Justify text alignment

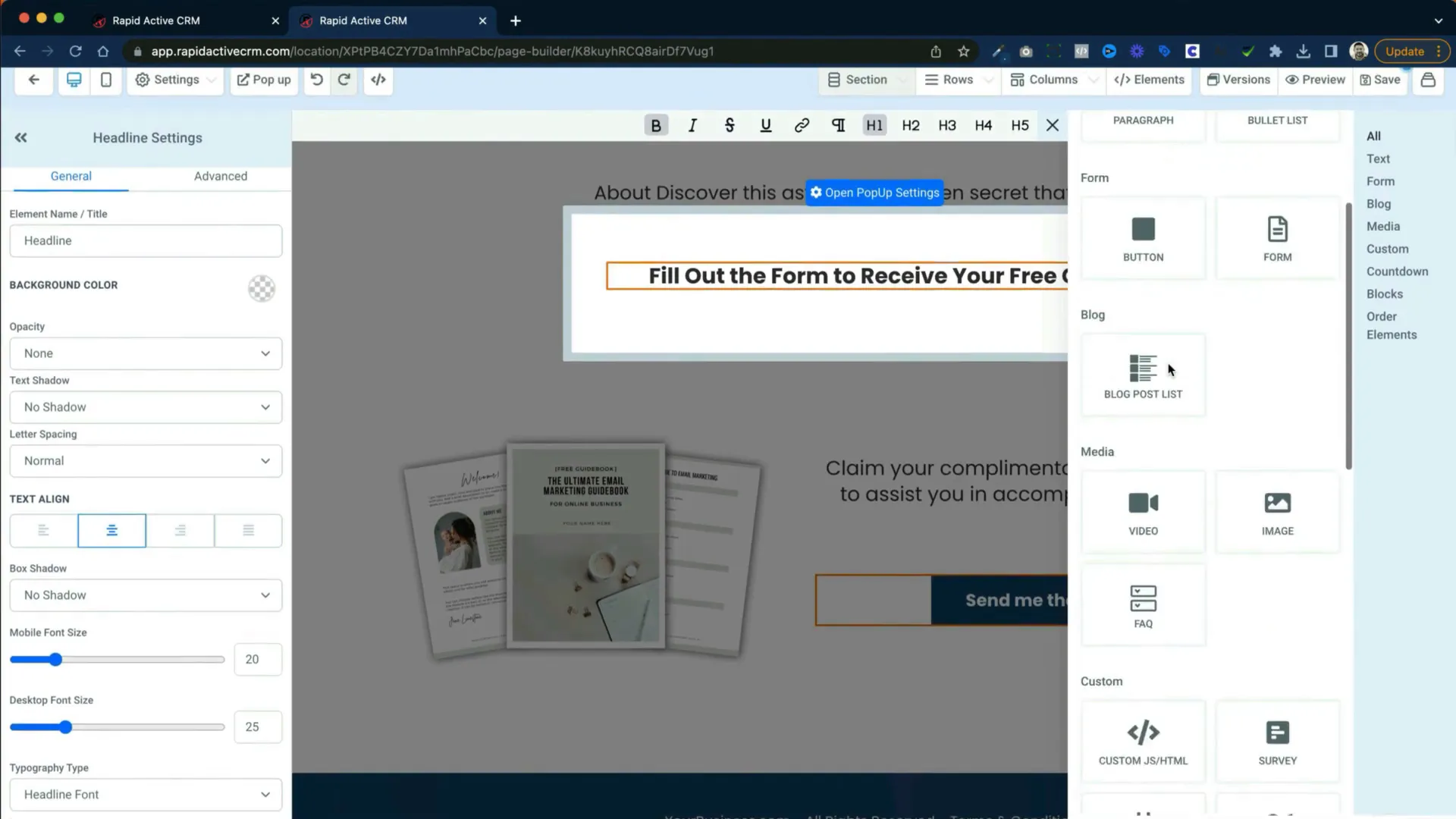[x=248, y=531]
